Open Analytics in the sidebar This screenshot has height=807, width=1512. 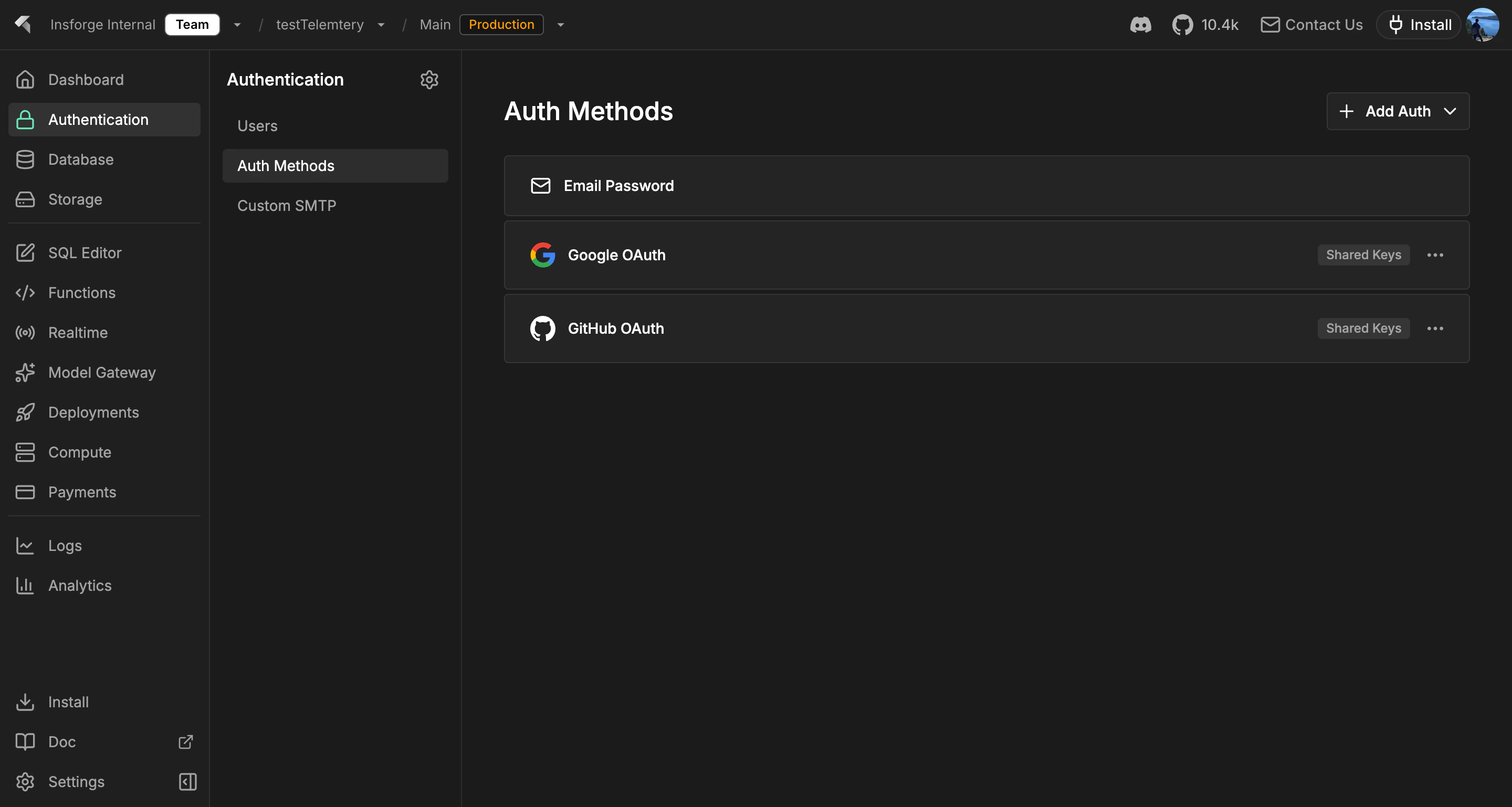pyautogui.click(x=104, y=585)
